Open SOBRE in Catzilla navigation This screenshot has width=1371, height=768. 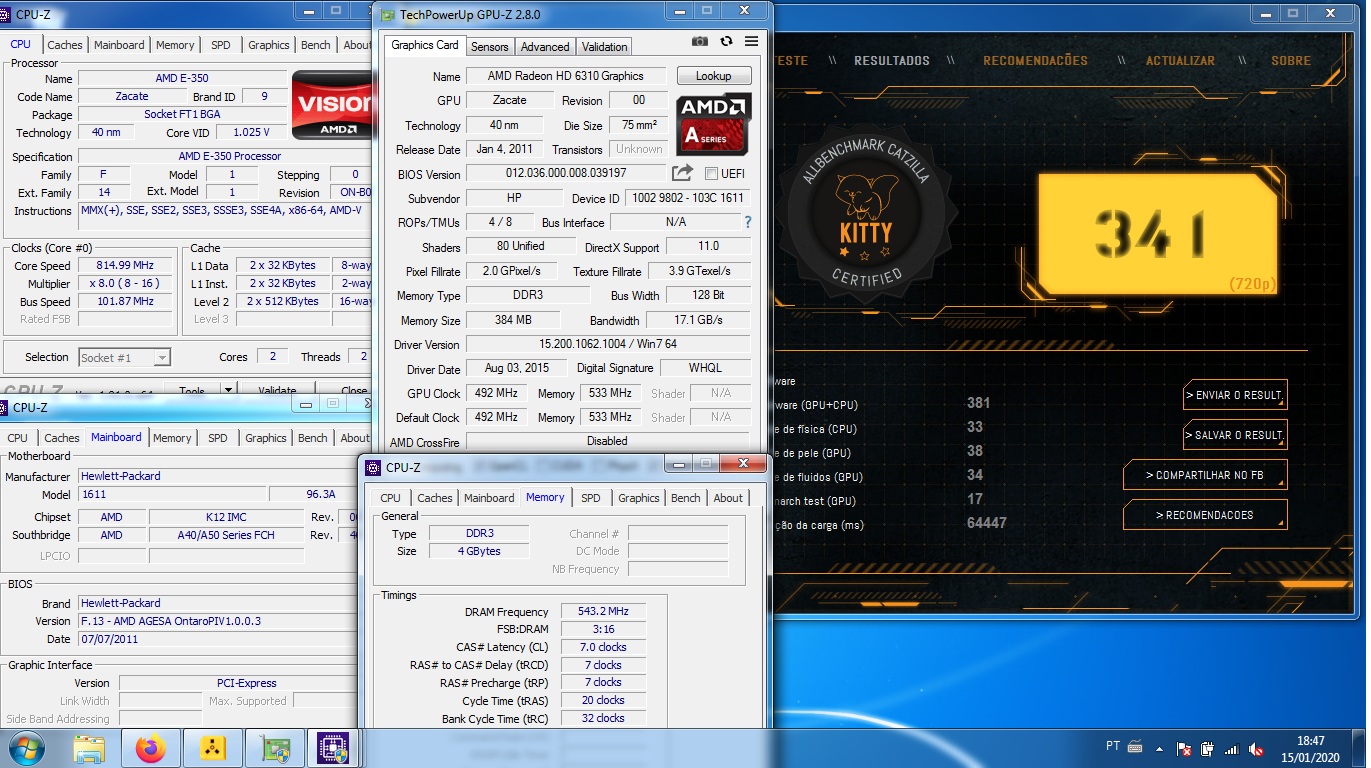(1291, 61)
